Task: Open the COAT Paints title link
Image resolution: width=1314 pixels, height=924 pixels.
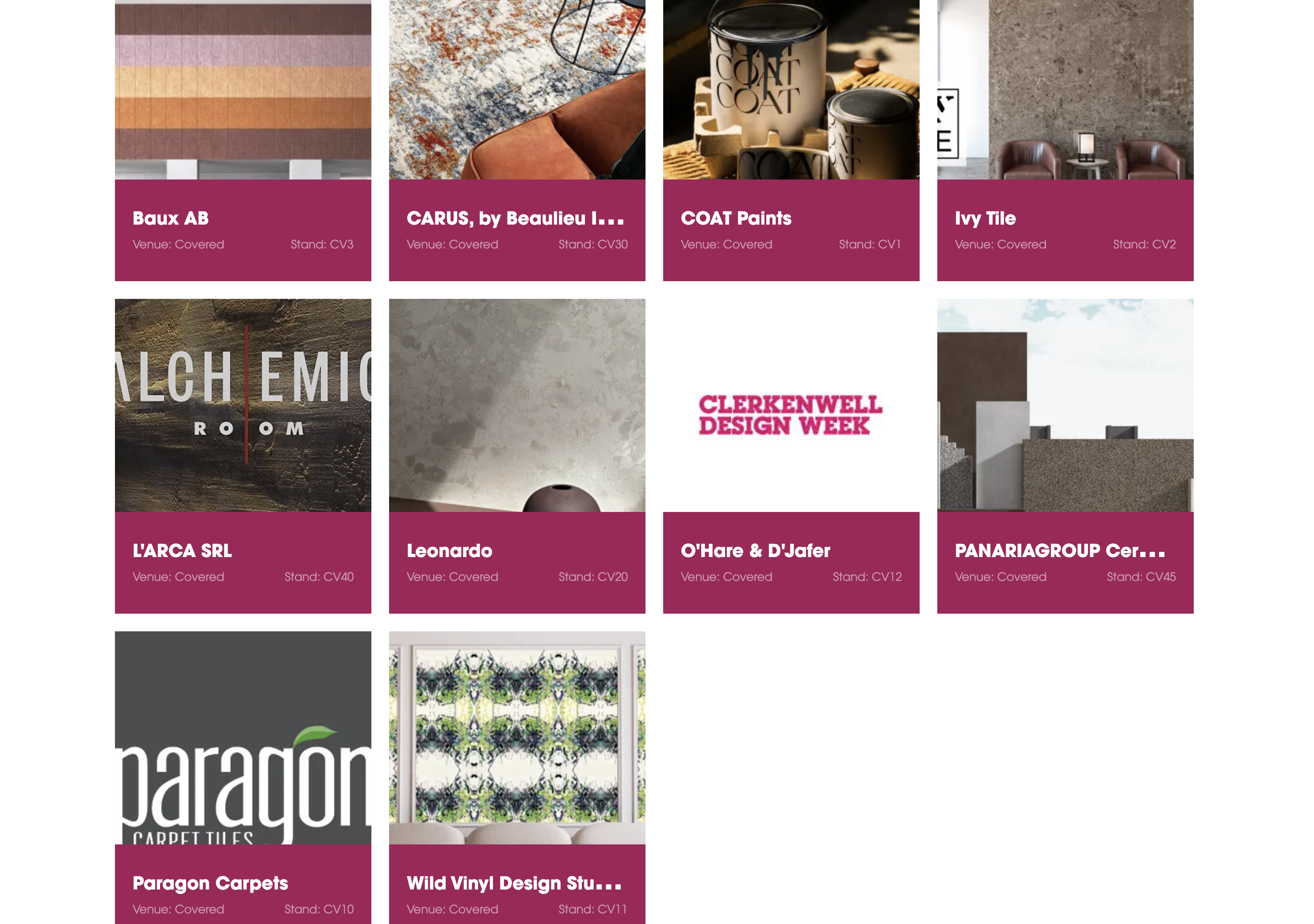Action: pyautogui.click(x=736, y=218)
